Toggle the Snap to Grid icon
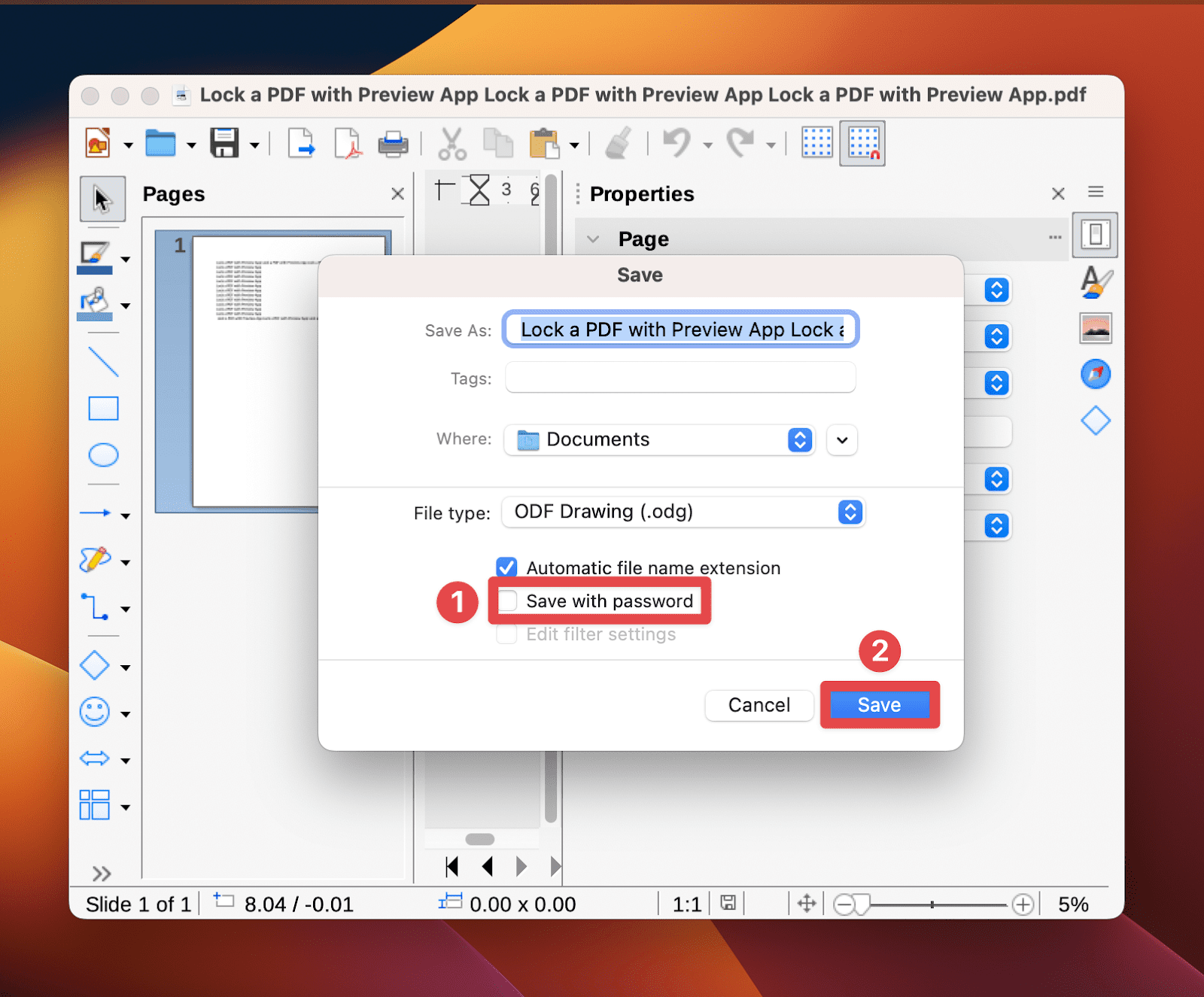Viewport: 1204px width, 997px height. click(x=863, y=143)
